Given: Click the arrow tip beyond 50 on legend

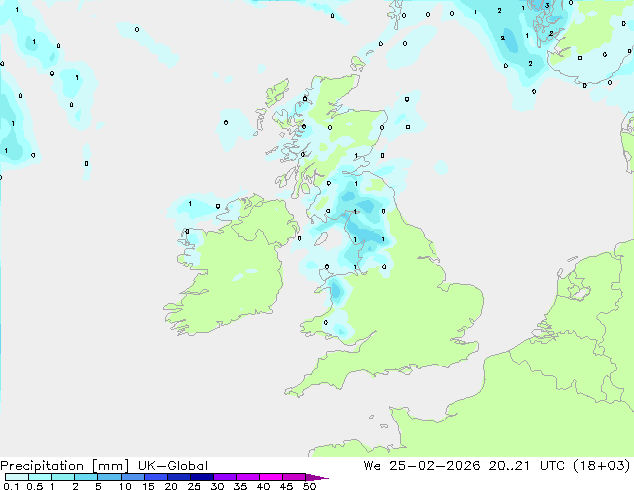Looking at the screenshot, I should (317, 477).
